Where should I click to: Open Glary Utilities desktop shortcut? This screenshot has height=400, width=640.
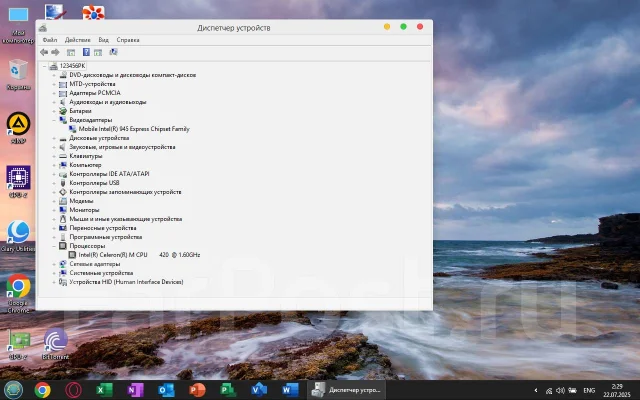[x=18, y=236]
